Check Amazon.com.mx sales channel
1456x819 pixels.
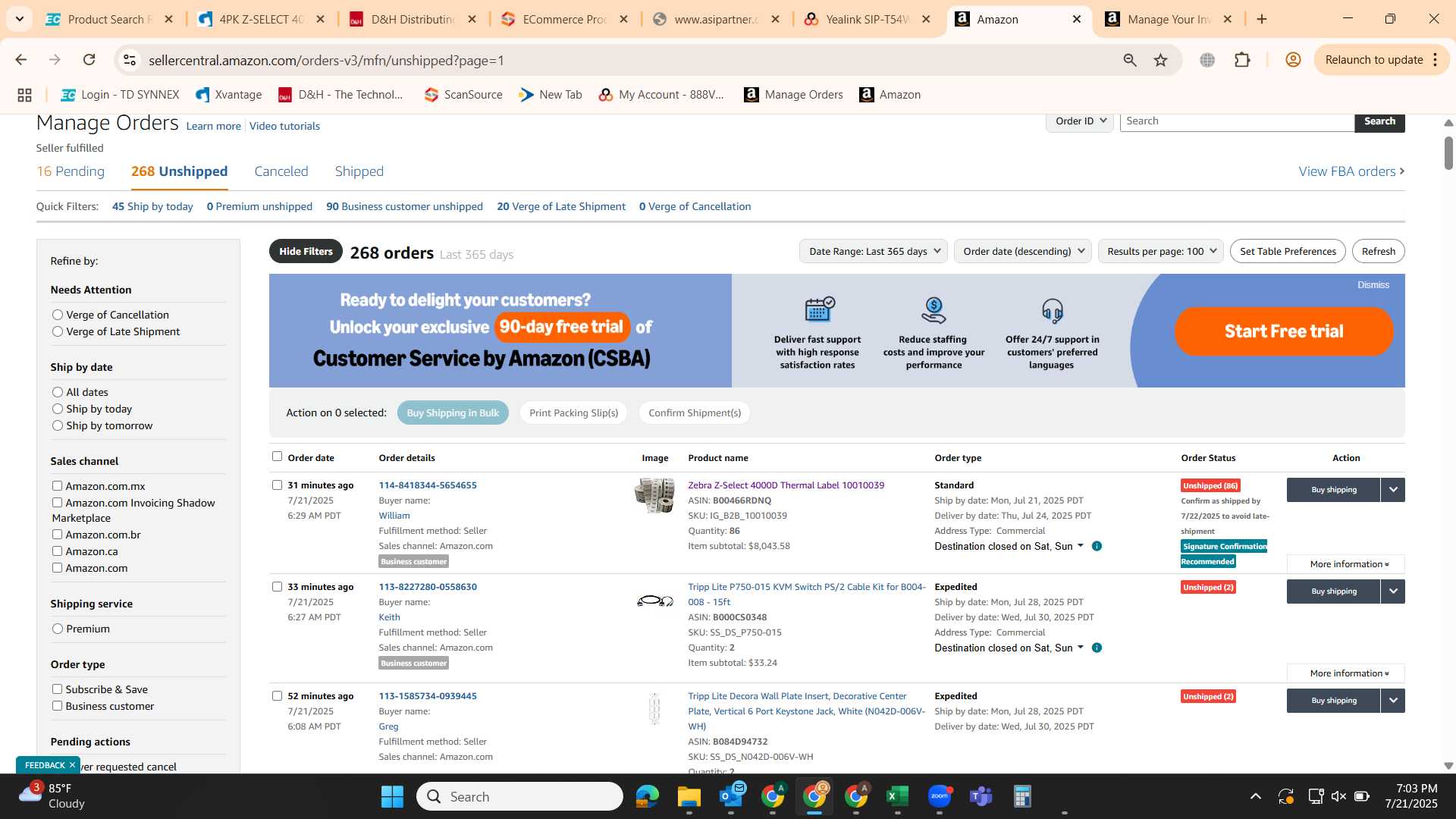point(57,486)
